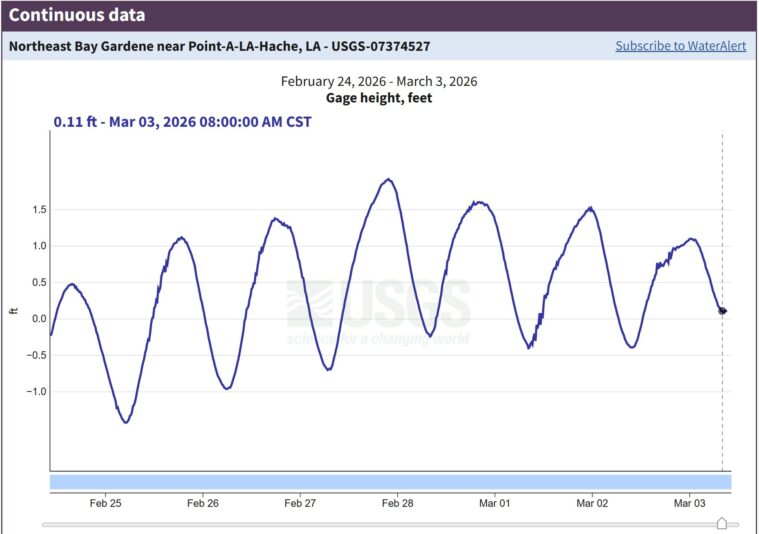This screenshot has width=759, height=534.
Task: Click the Feb 28 date axis label
Action: tap(398, 503)
